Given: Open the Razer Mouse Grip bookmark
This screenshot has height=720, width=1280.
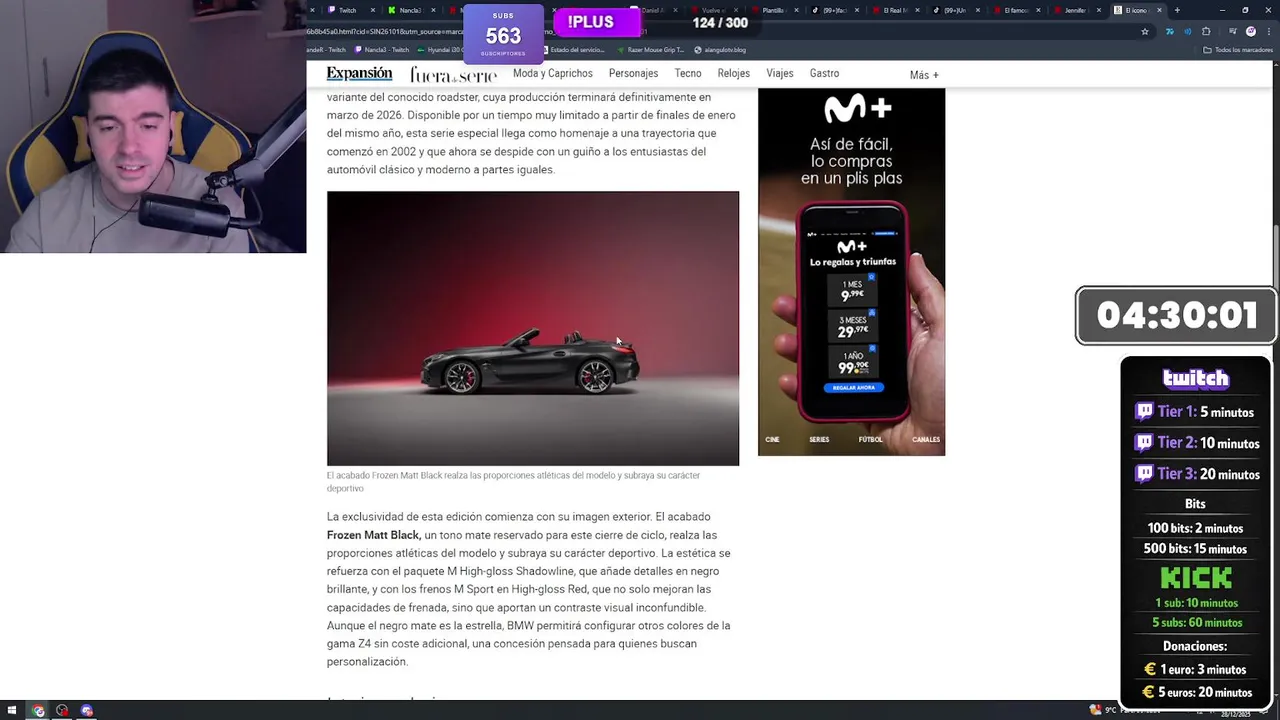Looking at the screenshot, I should (650, 50).
